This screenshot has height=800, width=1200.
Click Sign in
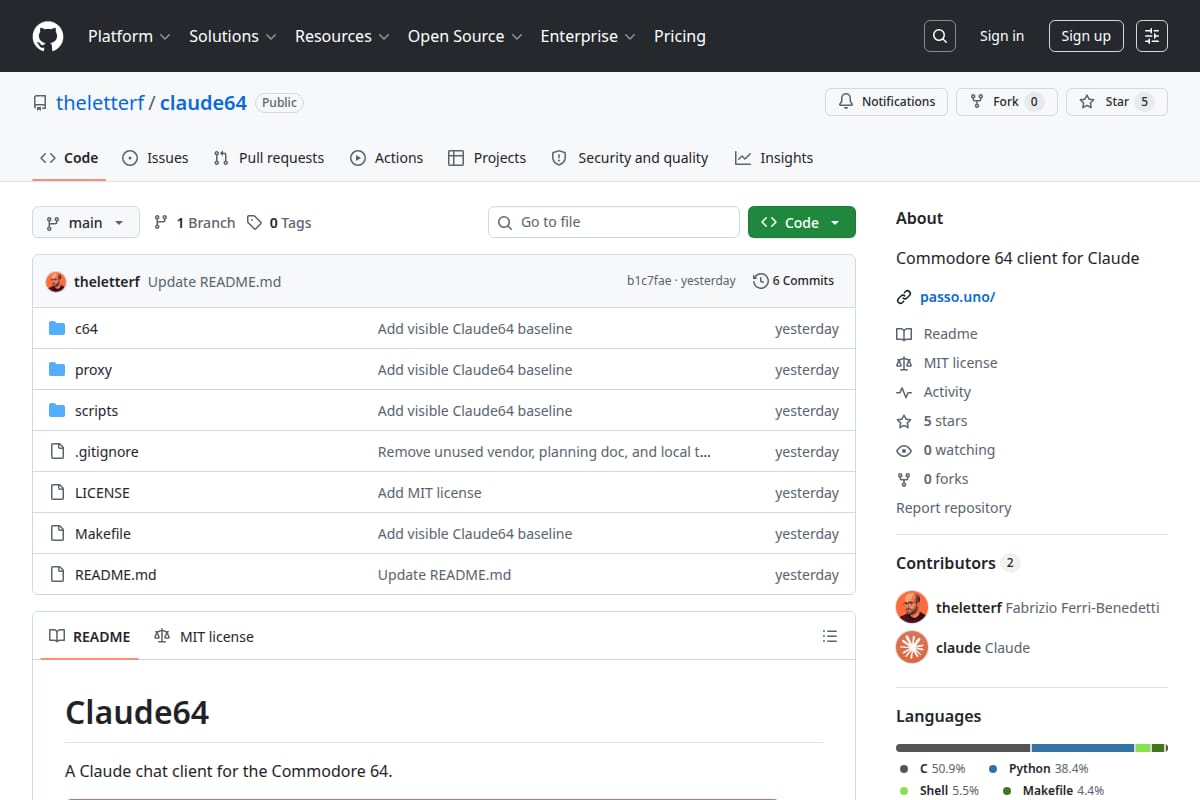[1002, 36]
